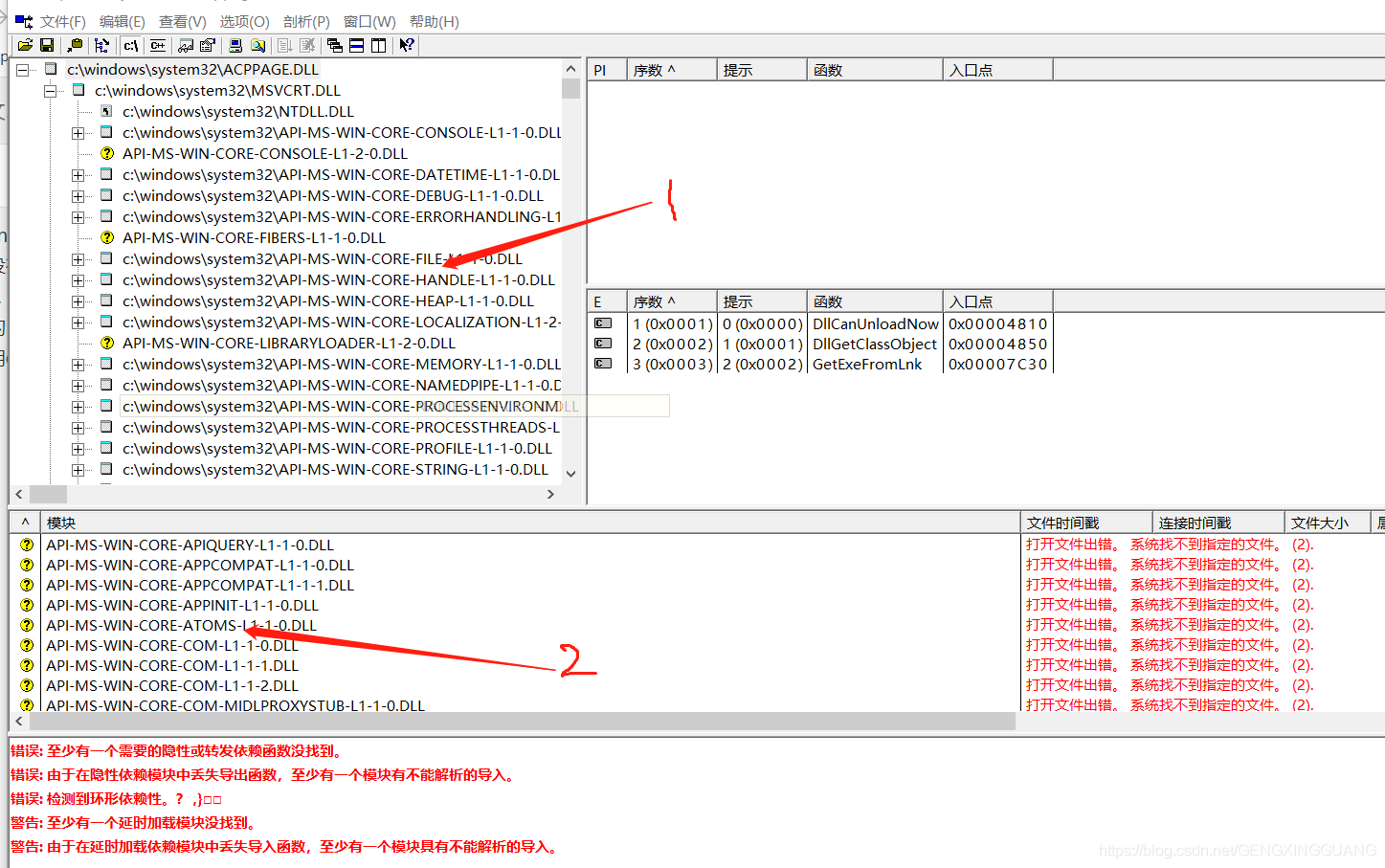Viewport: 1385px width, 868px height.
Task: Select API-MS-WIN-CORE-LIBRARYLOADER-L1-2-0.DLL tree item
Action: 289,344
